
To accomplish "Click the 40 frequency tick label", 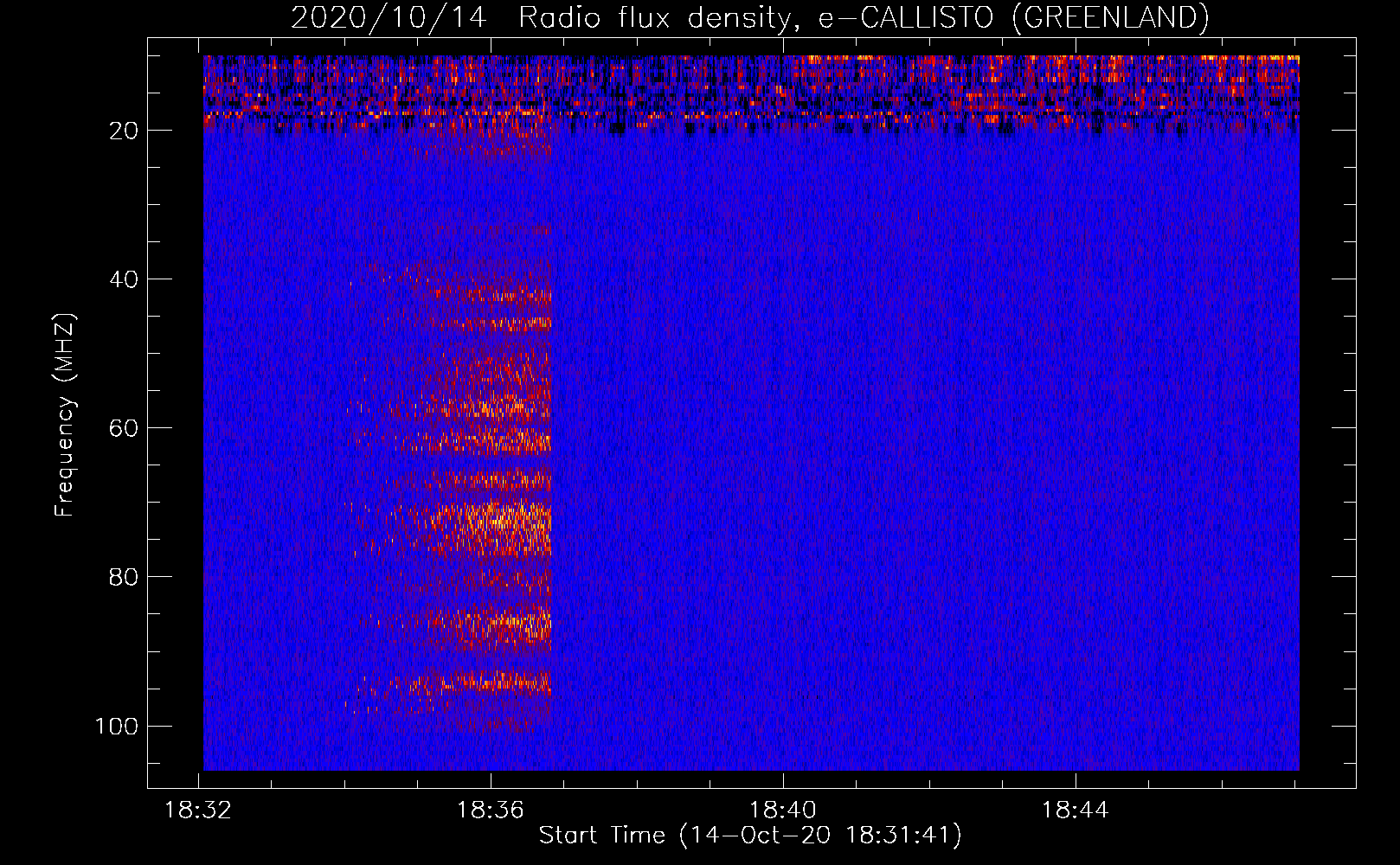I will click(x=124, y=279).
